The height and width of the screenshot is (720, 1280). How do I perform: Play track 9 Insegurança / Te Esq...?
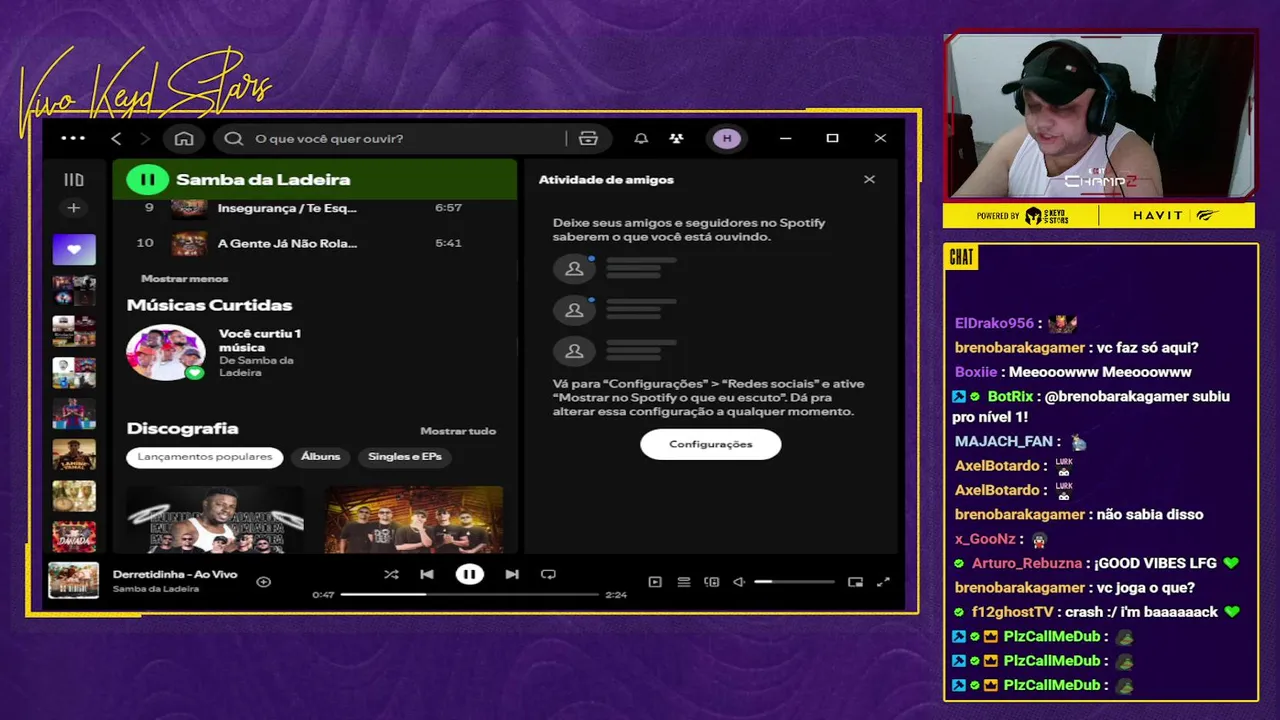[x=314, y=208]
